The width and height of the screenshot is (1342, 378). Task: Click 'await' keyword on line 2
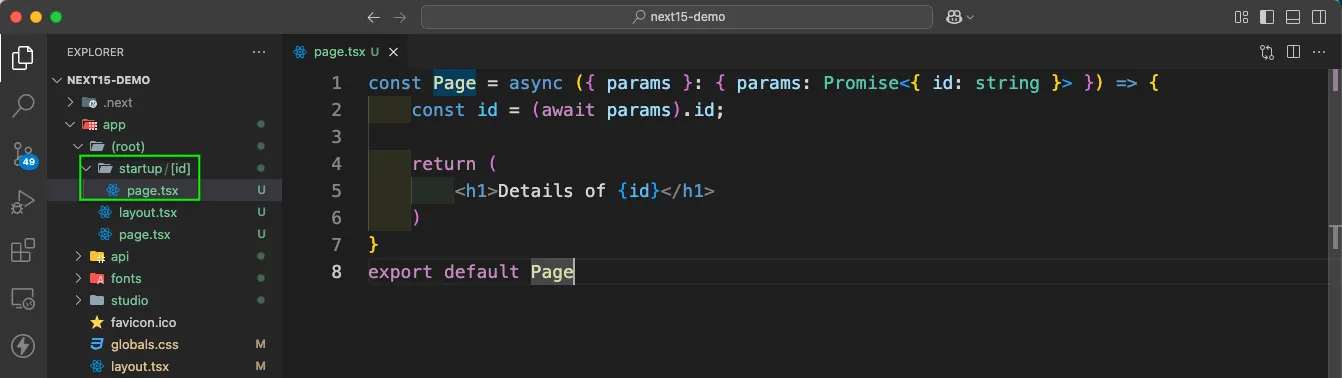coord(569,110)
